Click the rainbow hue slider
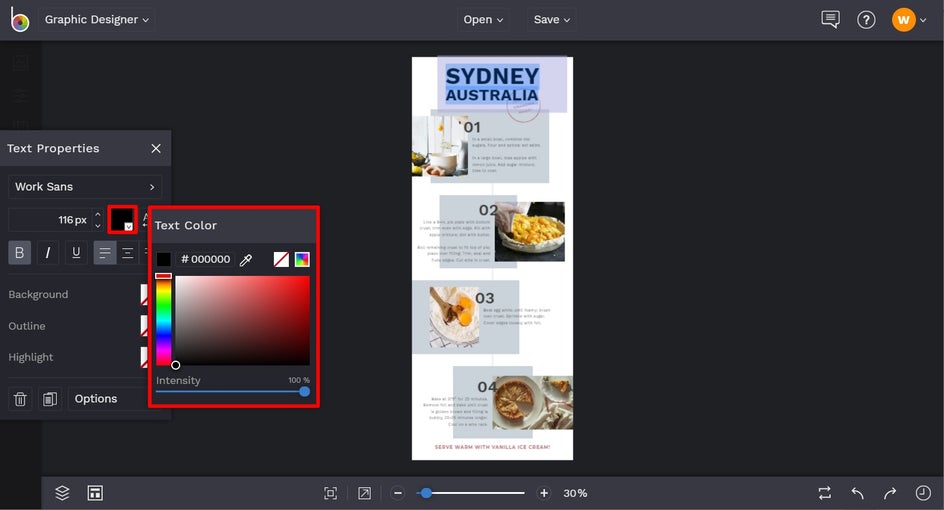944x510 pixels. click(164, 320)
